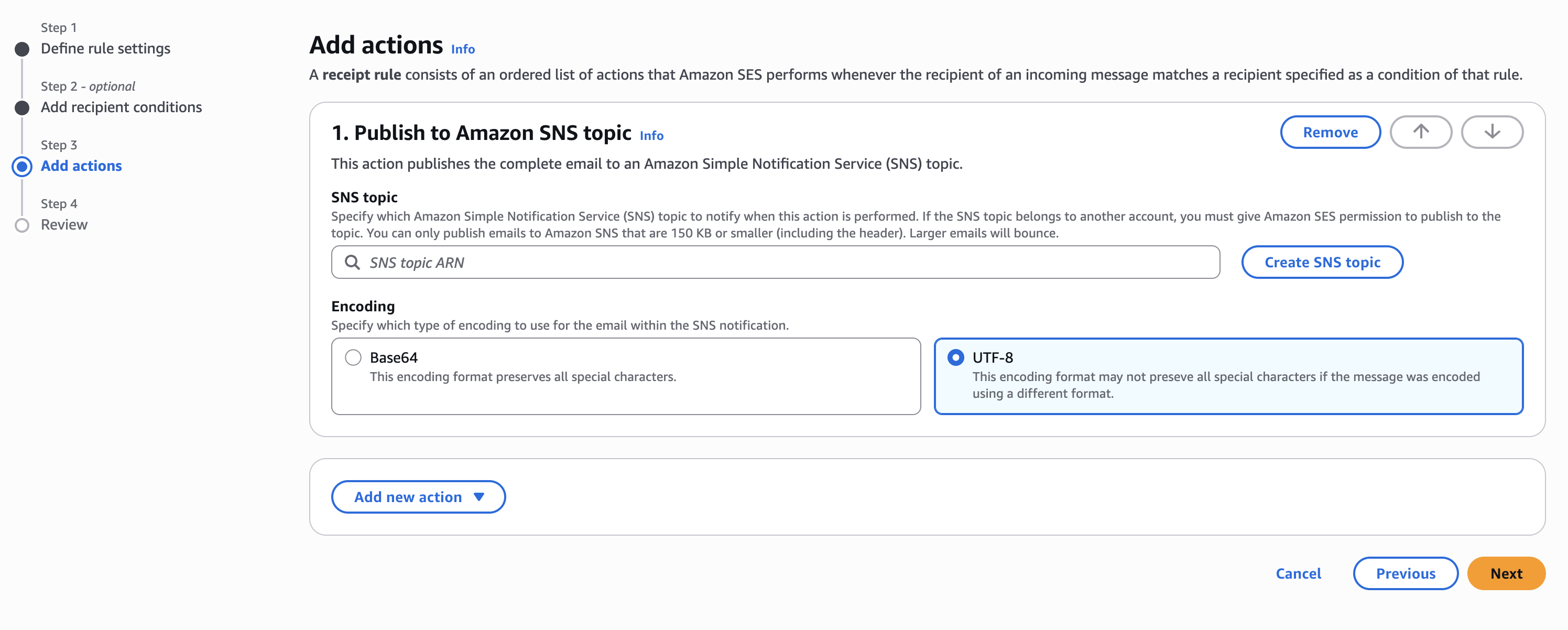This screenshot has height=630, width=1568.
Task: Move action up with arrow button
Action: click(x=1420, y=132)
